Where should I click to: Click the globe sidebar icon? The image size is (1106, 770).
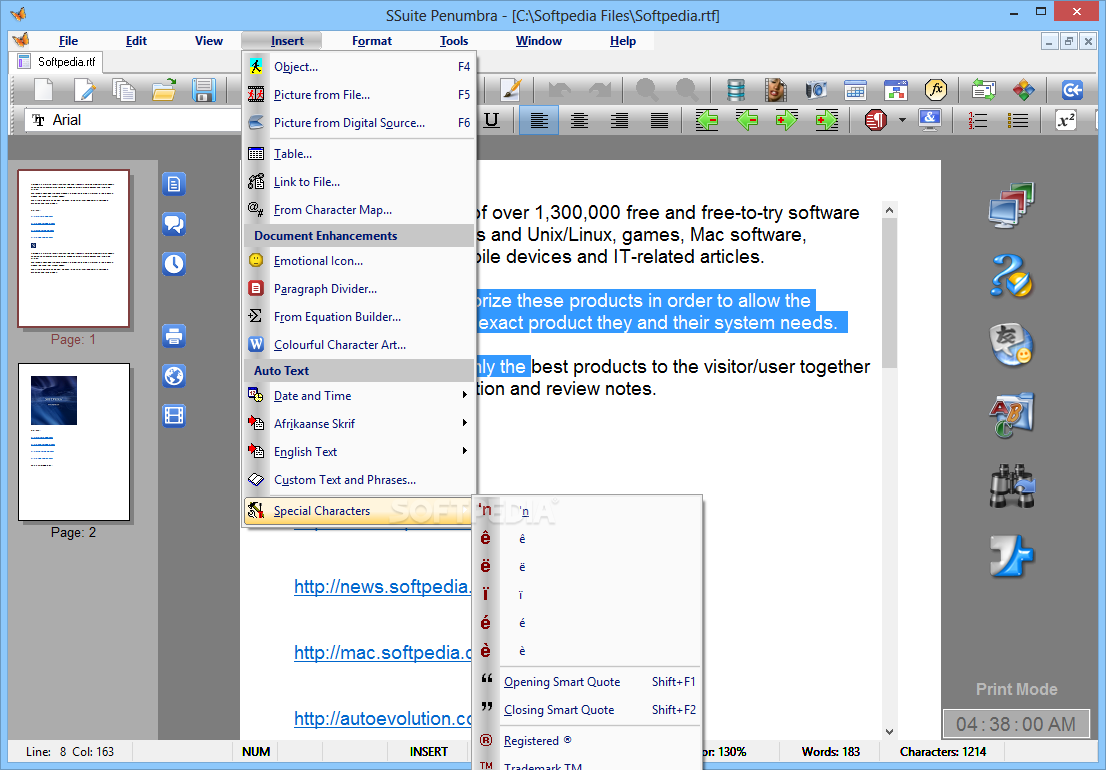174,376
